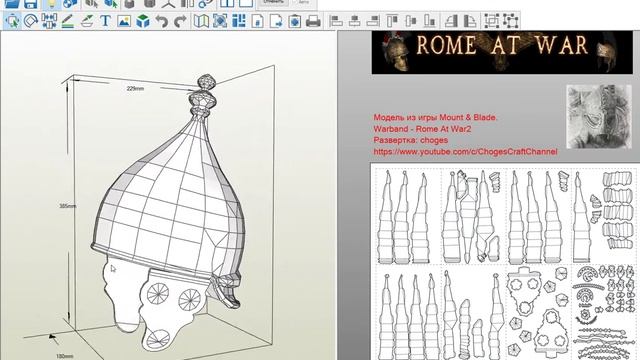This screenshot has height=360, width=640.
Task: Click the single page settings icon
Action: 257,21
